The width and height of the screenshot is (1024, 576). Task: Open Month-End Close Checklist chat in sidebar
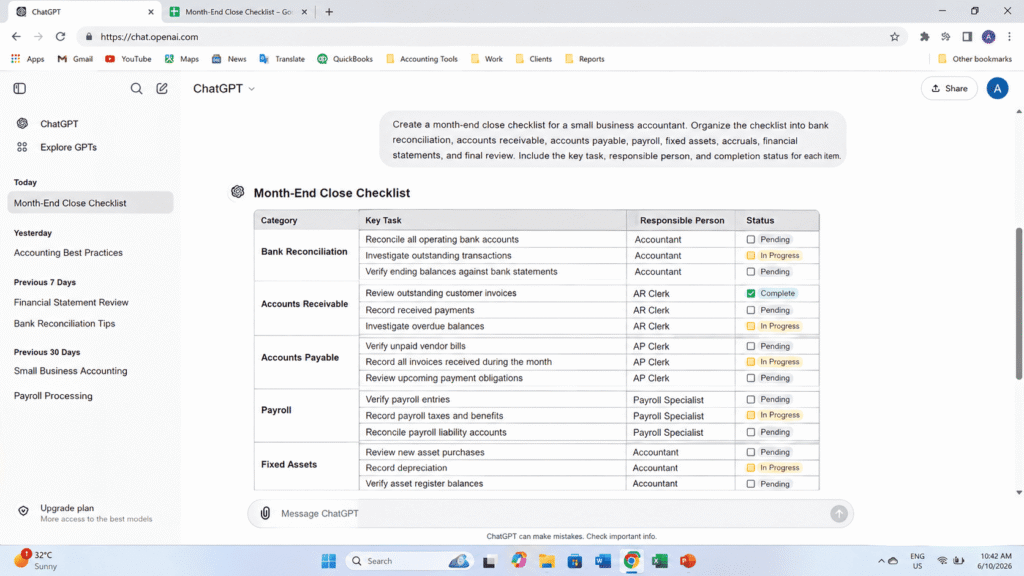(x=90, y=202)
